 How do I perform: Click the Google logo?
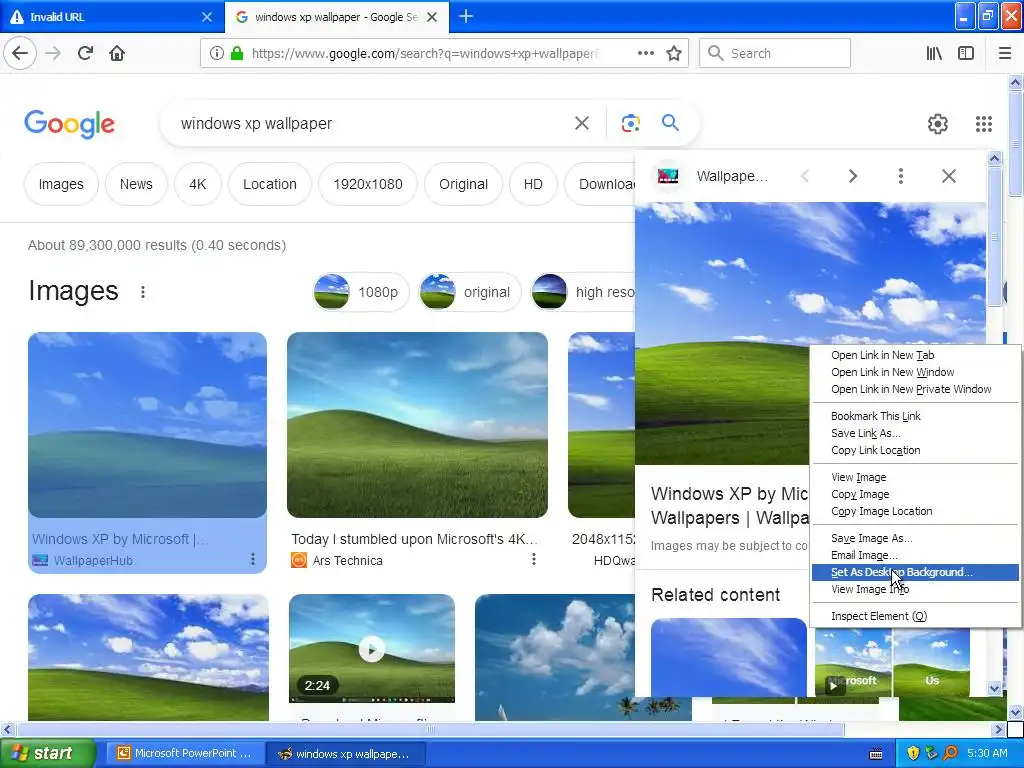pos(69,123)
